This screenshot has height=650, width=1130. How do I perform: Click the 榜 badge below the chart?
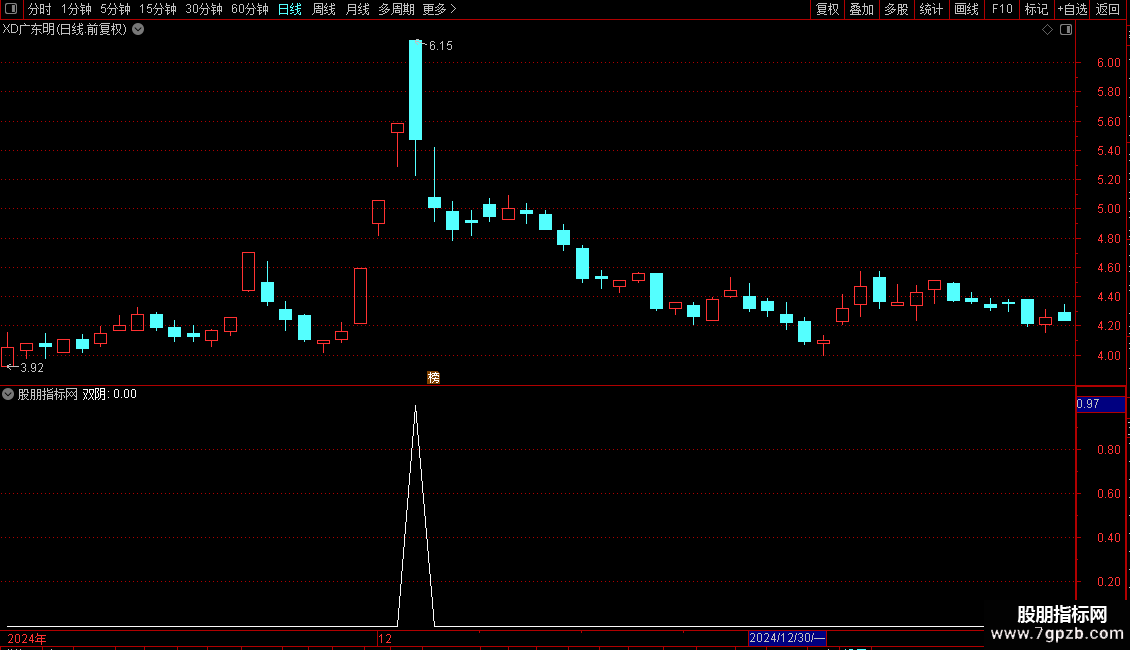433,378
